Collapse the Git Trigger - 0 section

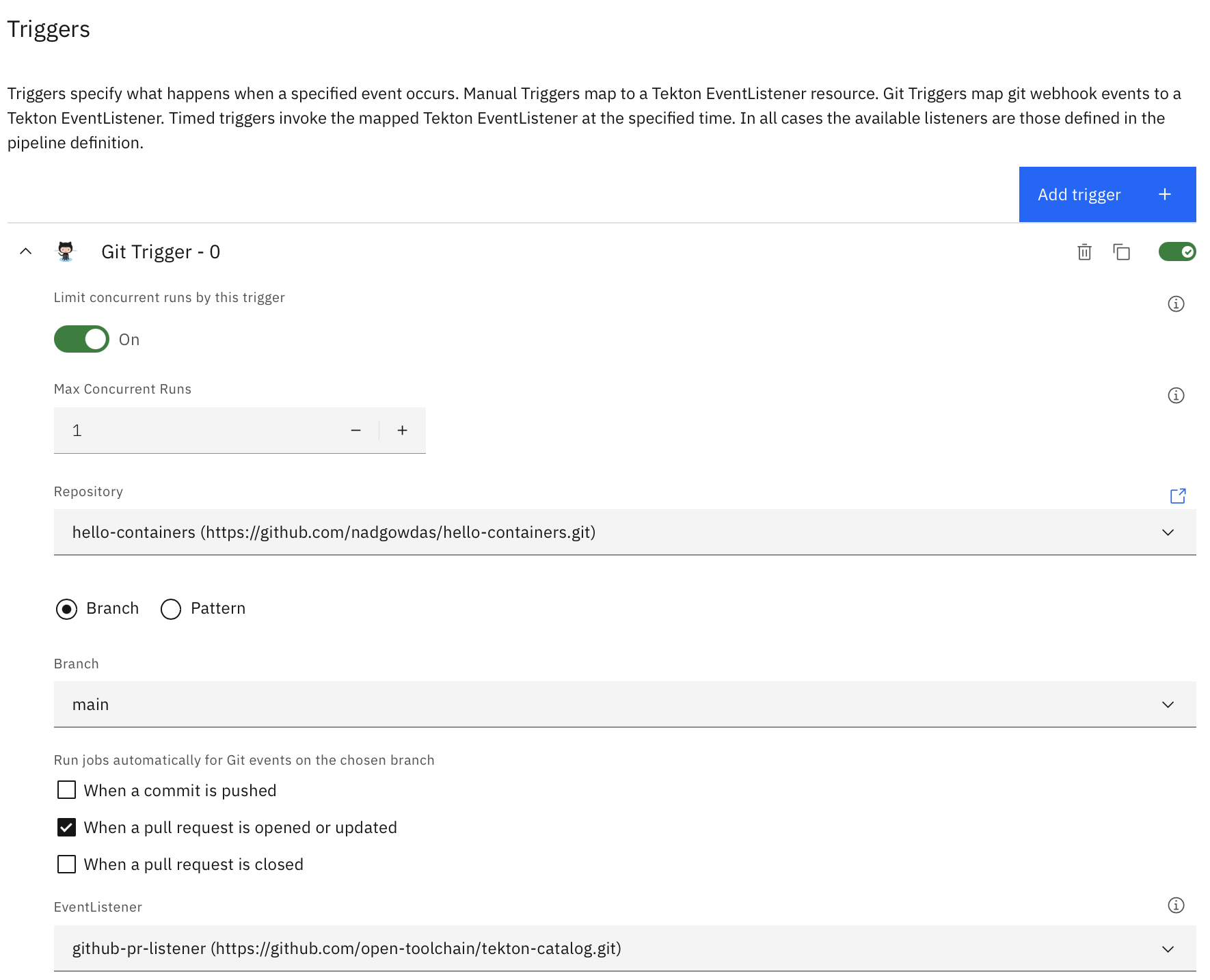(x=26, y=251)
